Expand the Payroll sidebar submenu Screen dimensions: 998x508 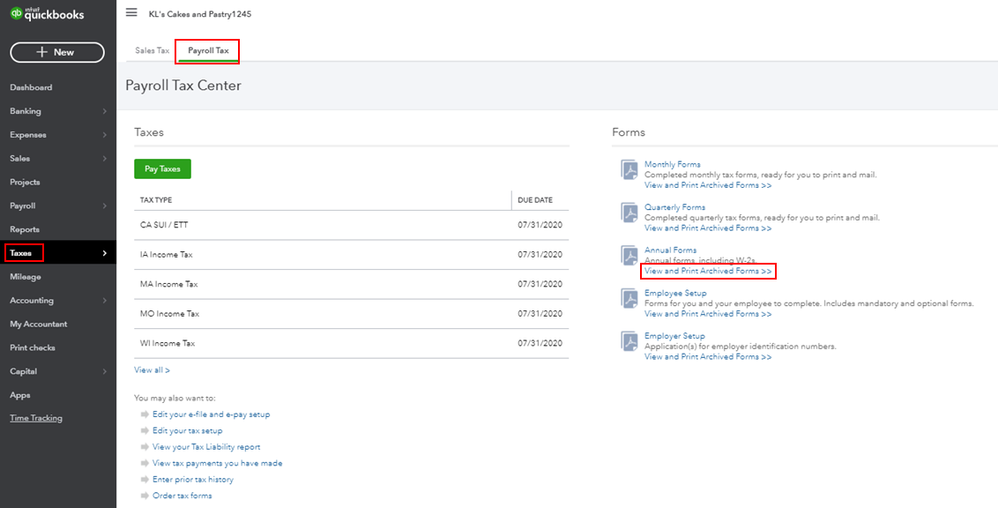coord(104,206)
